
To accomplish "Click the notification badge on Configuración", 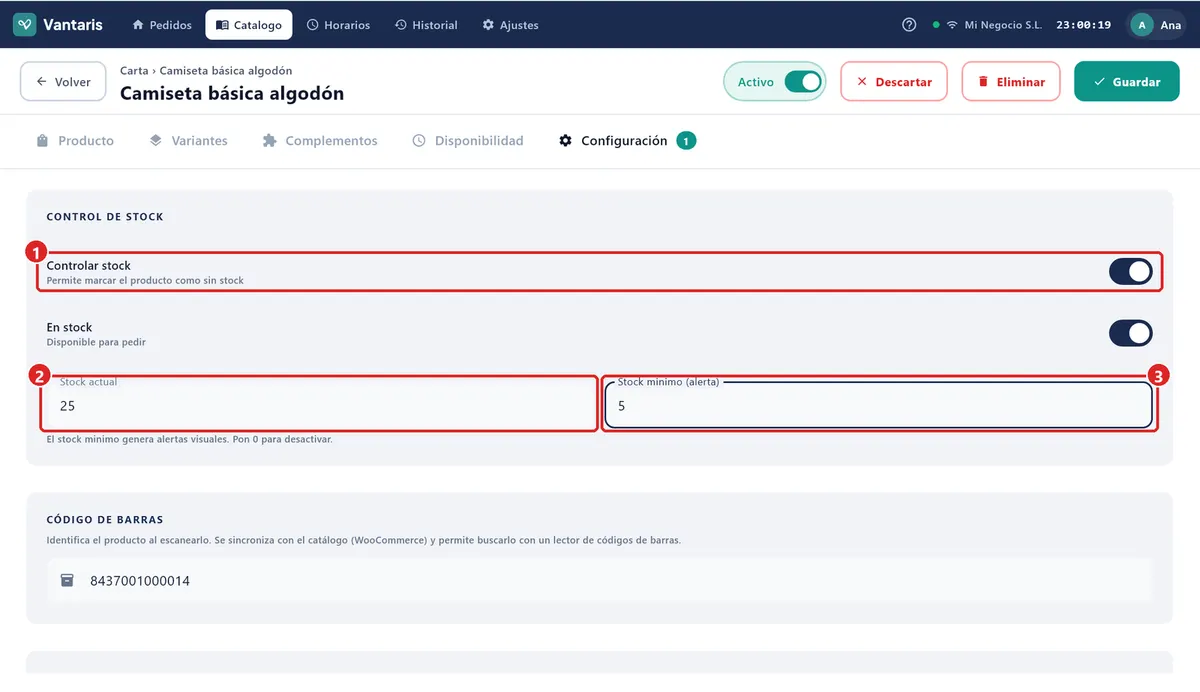I will (x=686, y=141).
